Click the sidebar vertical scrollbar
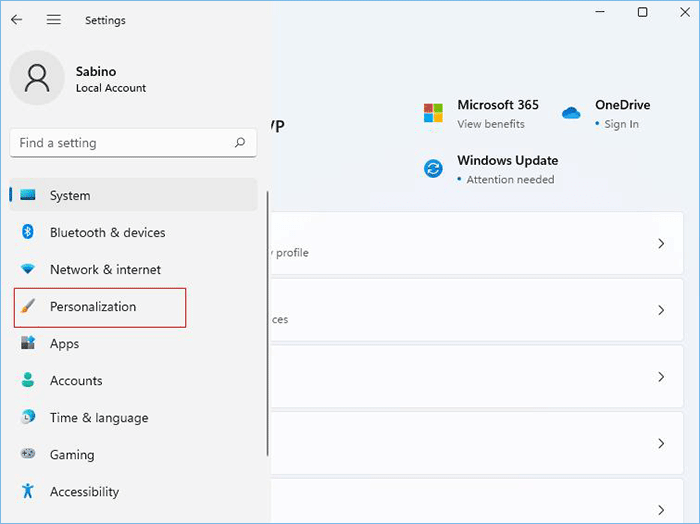Image resolution: width=700 pixels, height=524 pixels. coord(267,320)
